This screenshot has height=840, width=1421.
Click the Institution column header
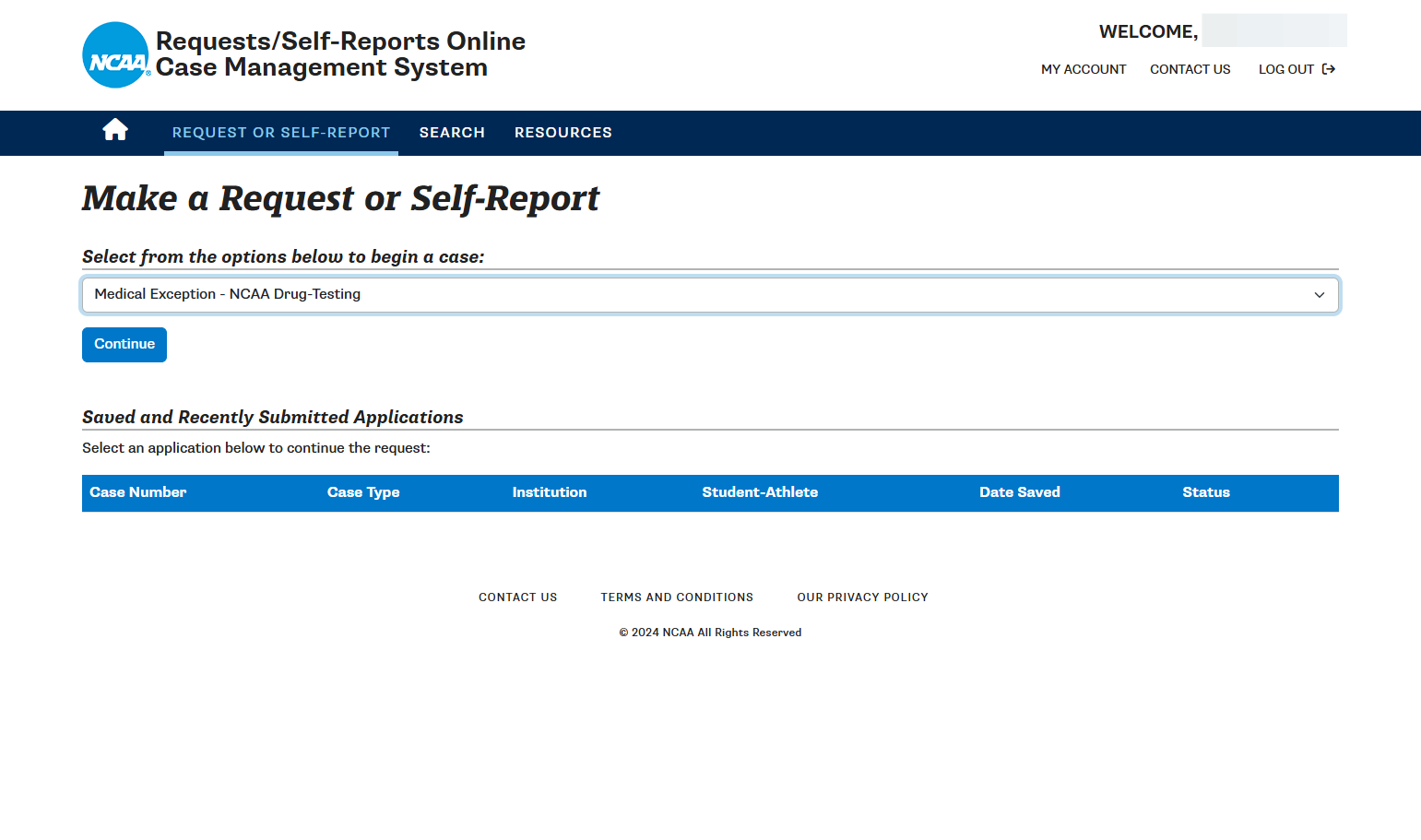pos(550,492)
